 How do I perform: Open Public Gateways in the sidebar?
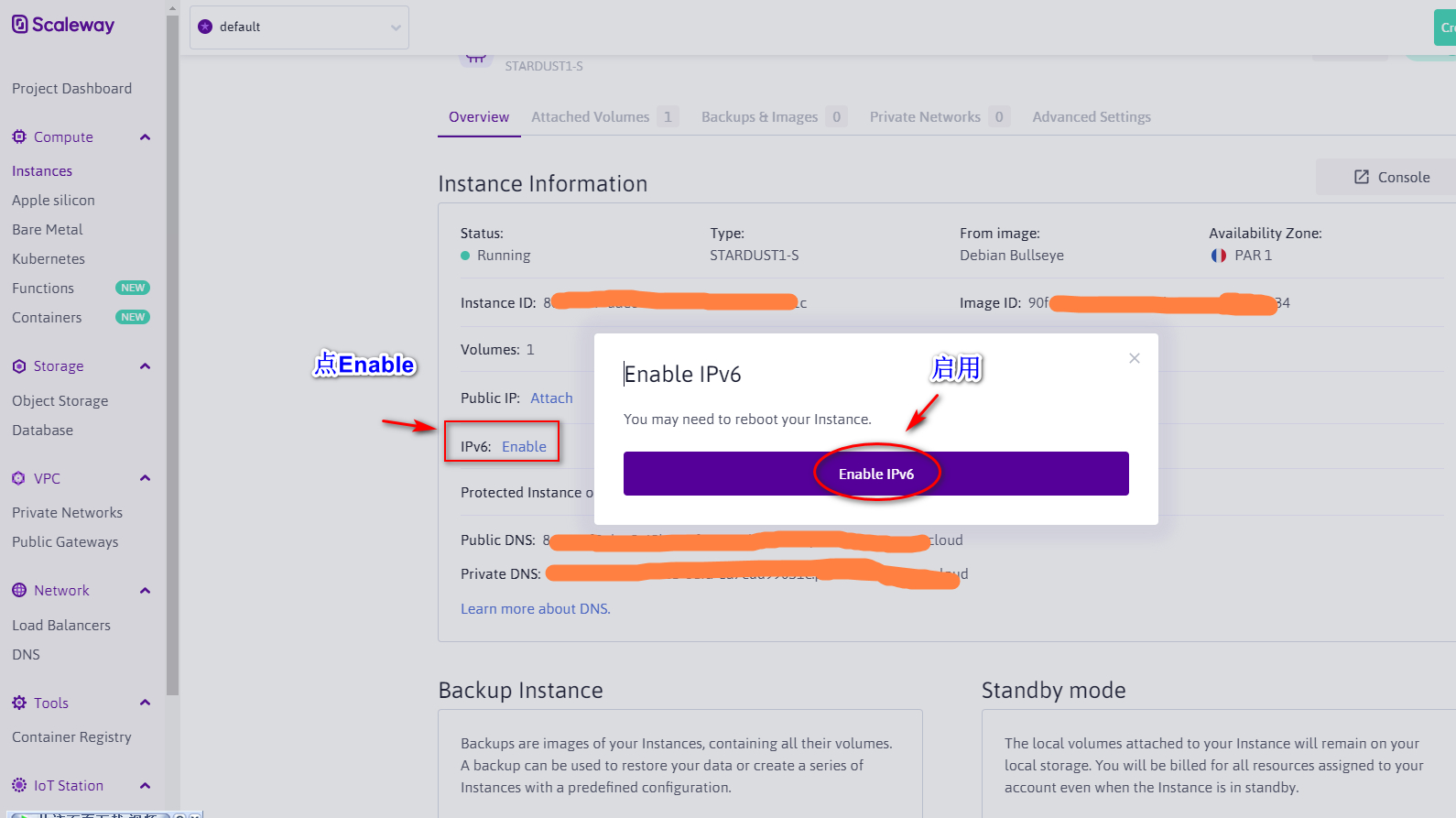tap(65, 541)
